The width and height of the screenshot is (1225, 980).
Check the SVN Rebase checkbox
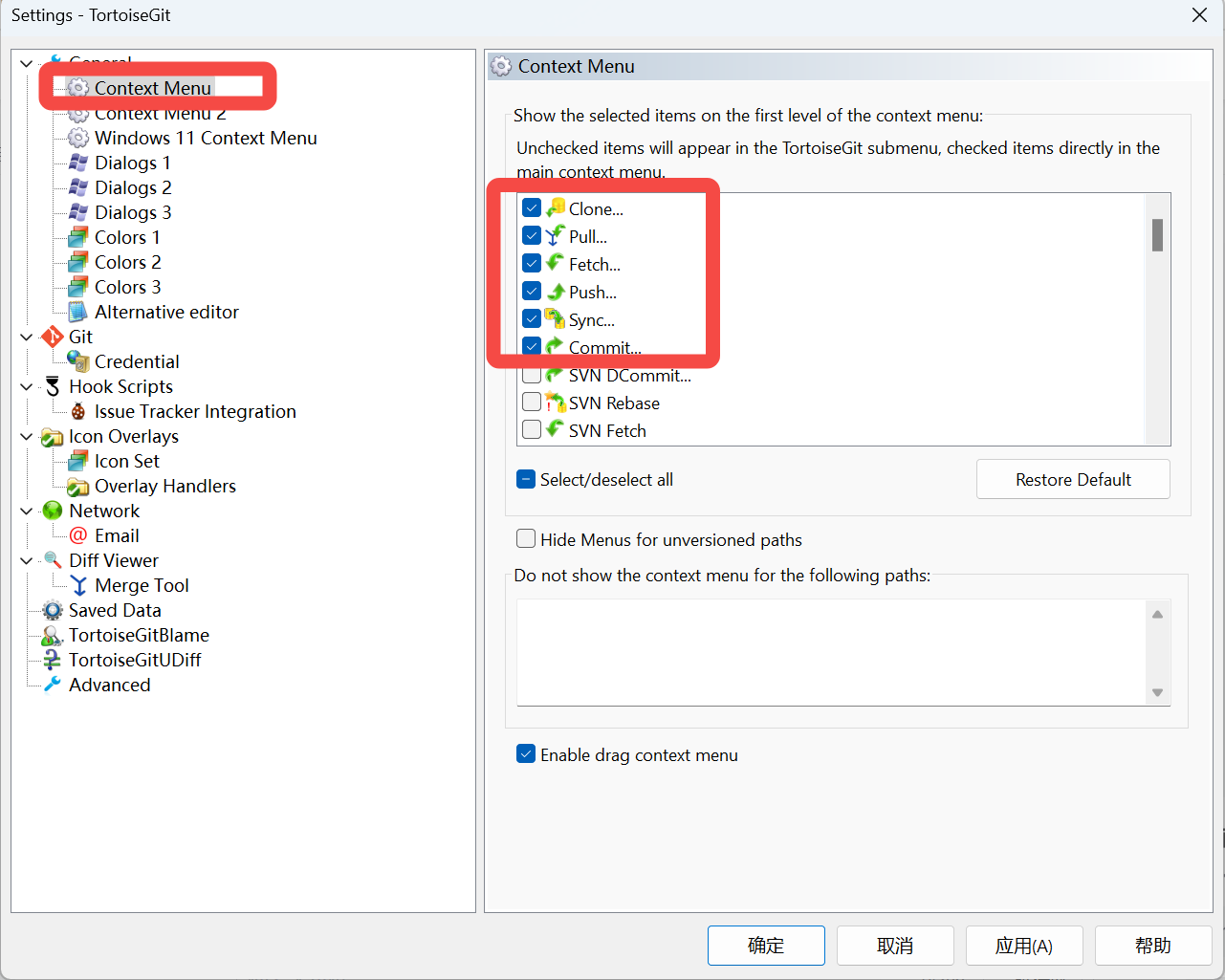tap(532, 402)
